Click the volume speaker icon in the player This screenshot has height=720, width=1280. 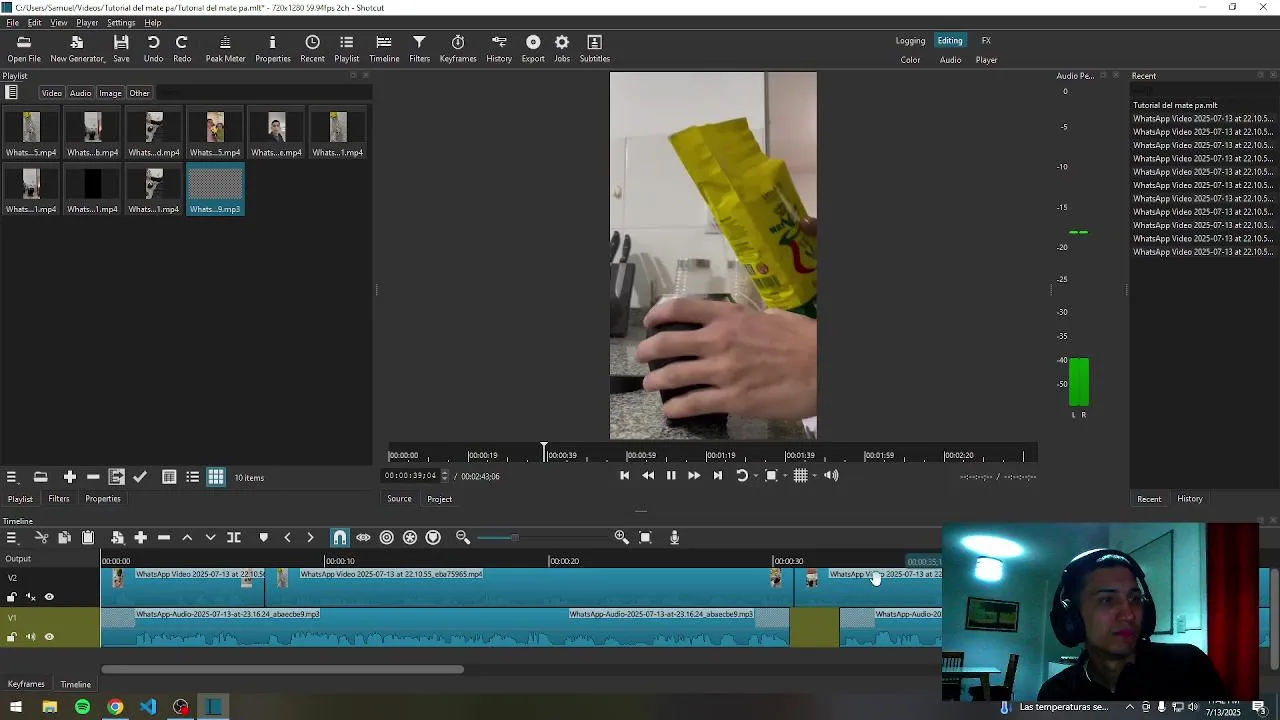tap(831, 476)
